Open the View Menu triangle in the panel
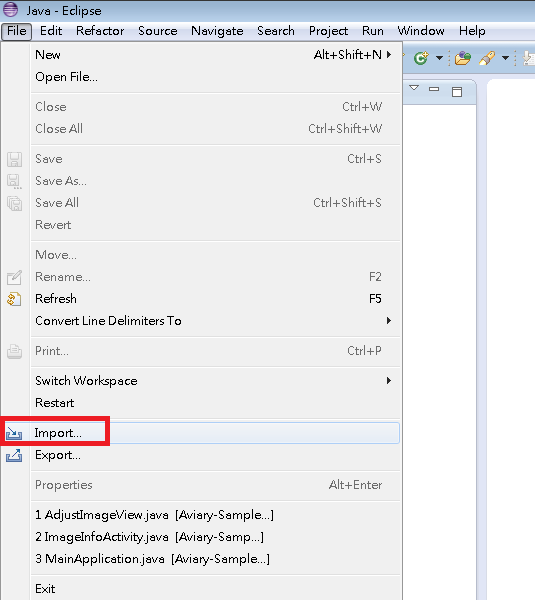 (414, 88)
